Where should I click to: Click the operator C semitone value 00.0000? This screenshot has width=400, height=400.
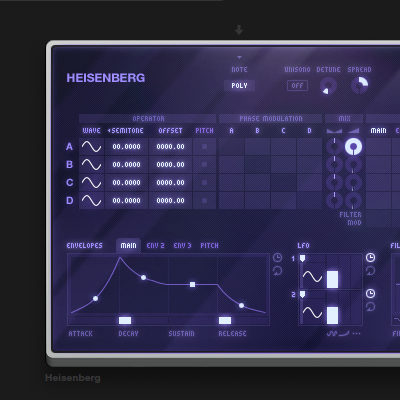tap(126, 183)
